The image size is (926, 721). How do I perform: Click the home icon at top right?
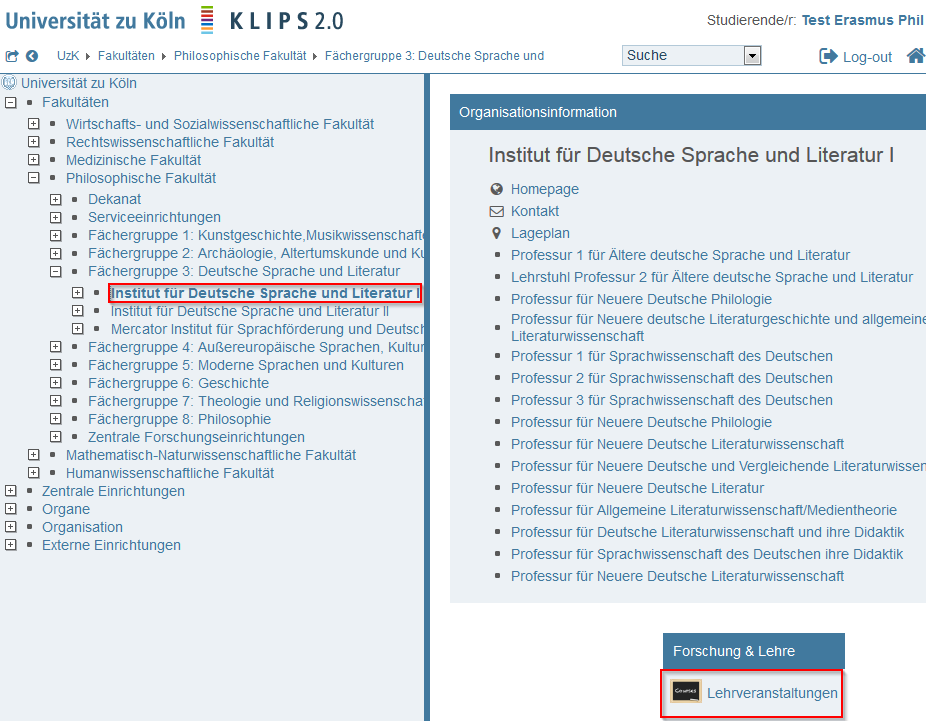pyautogui.click(x=917, y=56)
